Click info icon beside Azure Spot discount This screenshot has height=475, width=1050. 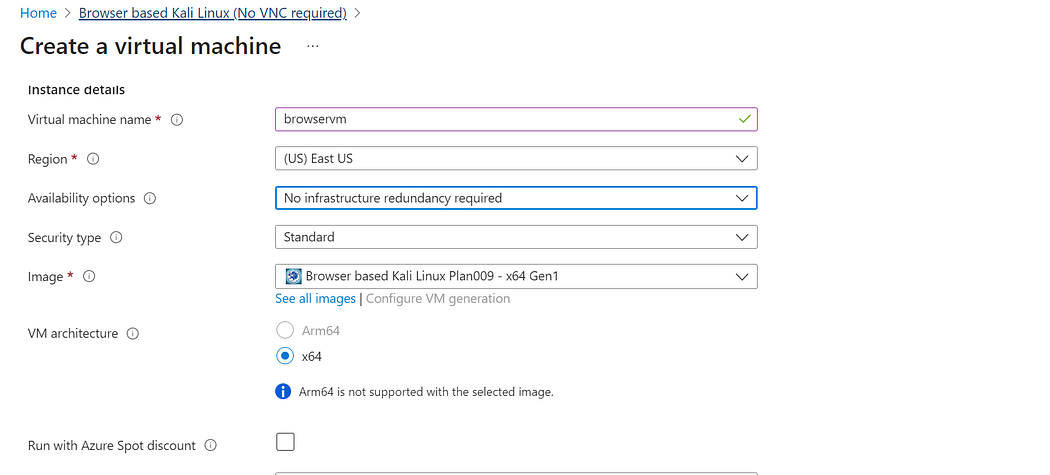(210, 445)
